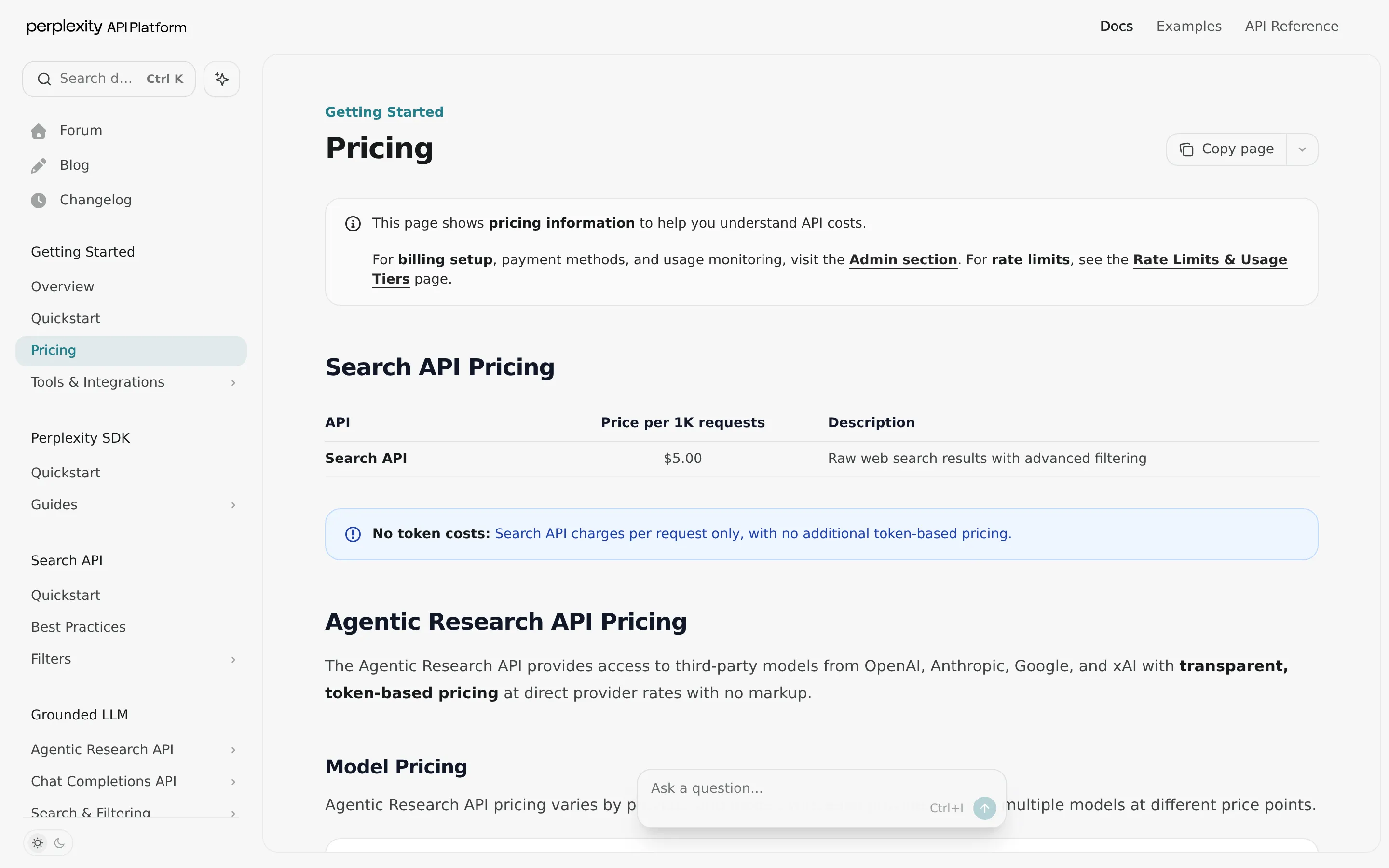Click the copy icon in Copy page
This screenshot has height=868, width=1389.
click(x=1186, y=149)
